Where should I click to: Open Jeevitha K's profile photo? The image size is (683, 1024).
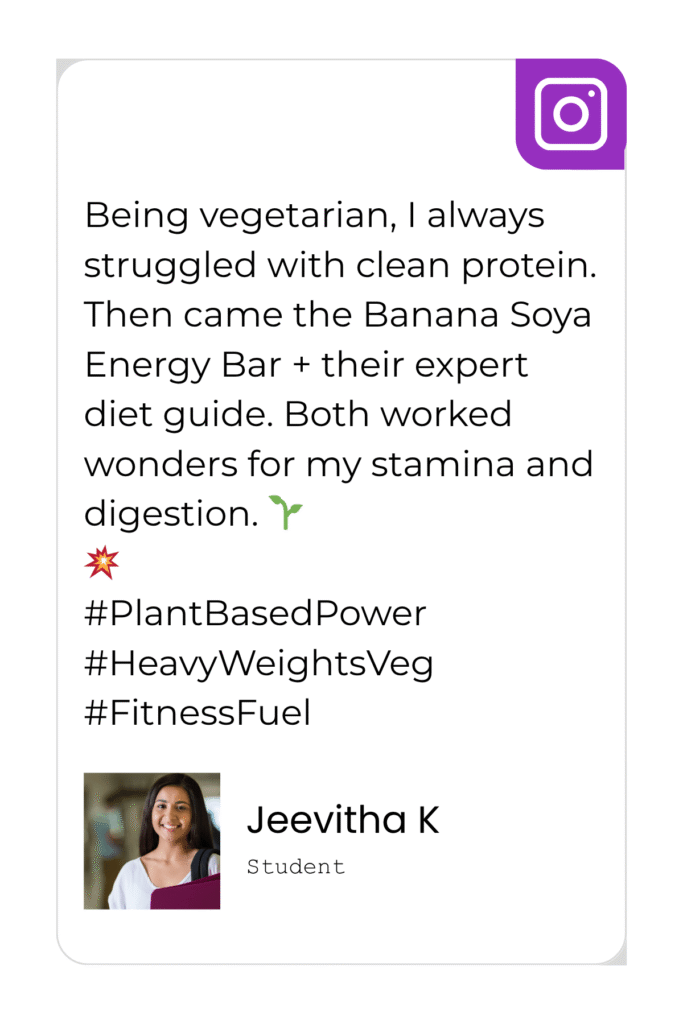[152, 841]
